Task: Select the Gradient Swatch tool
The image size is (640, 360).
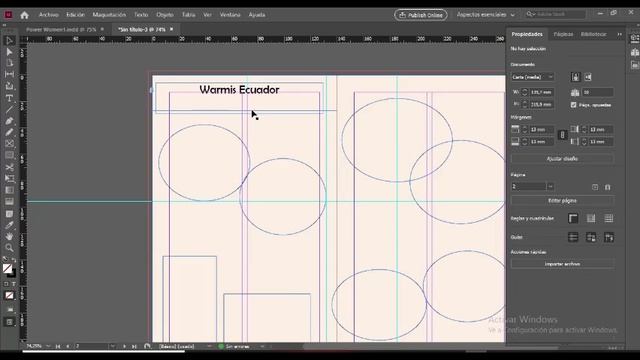Action: [x=9, y=190]
